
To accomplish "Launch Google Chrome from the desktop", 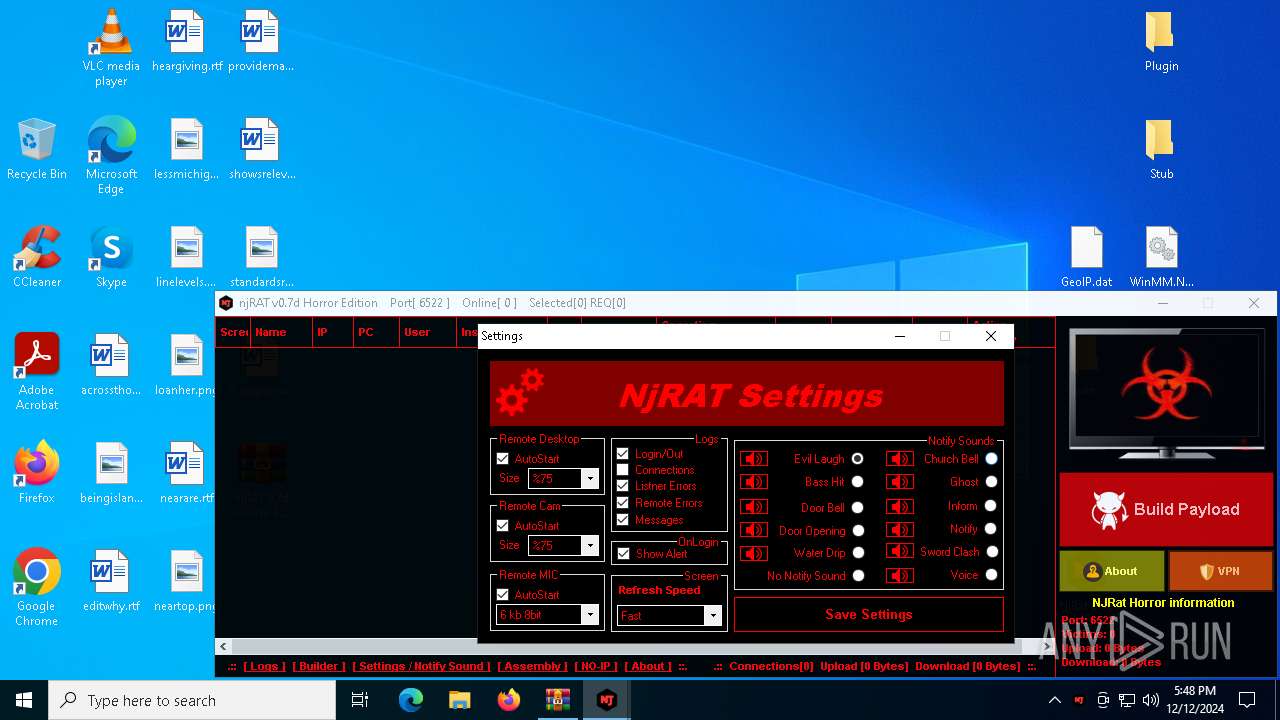I will (37, 587).
